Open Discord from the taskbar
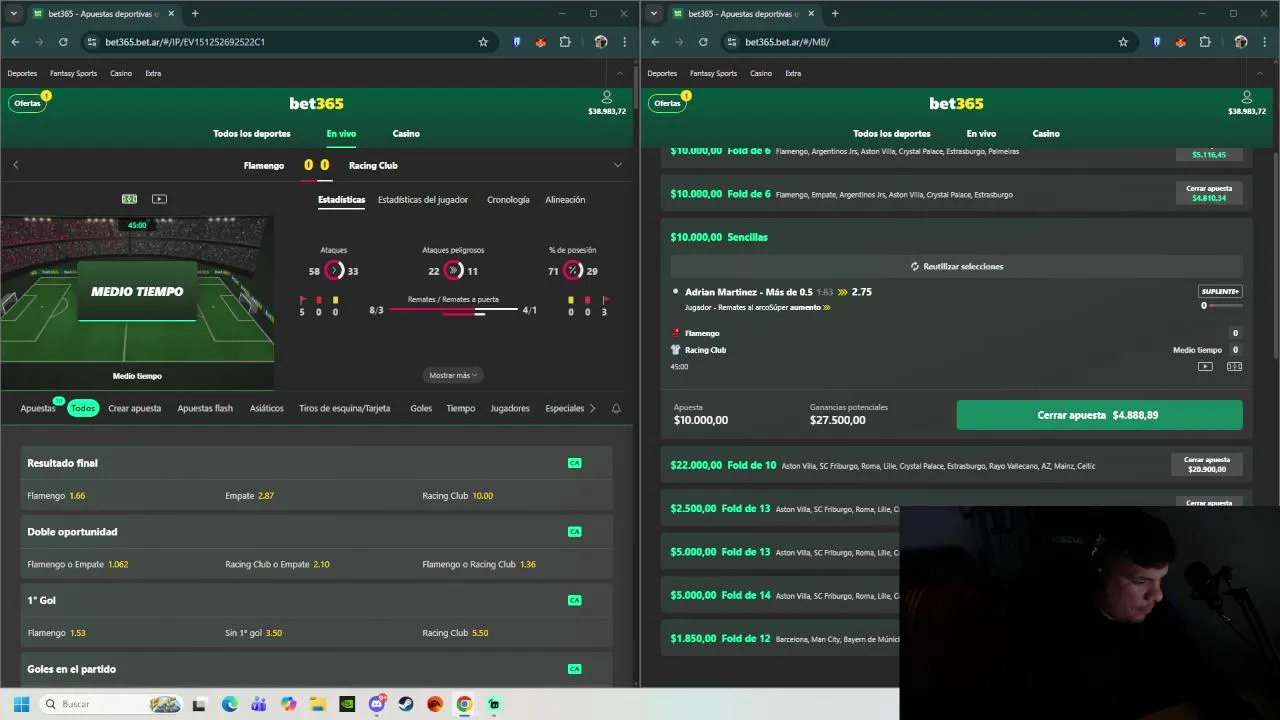 (377, 704)
